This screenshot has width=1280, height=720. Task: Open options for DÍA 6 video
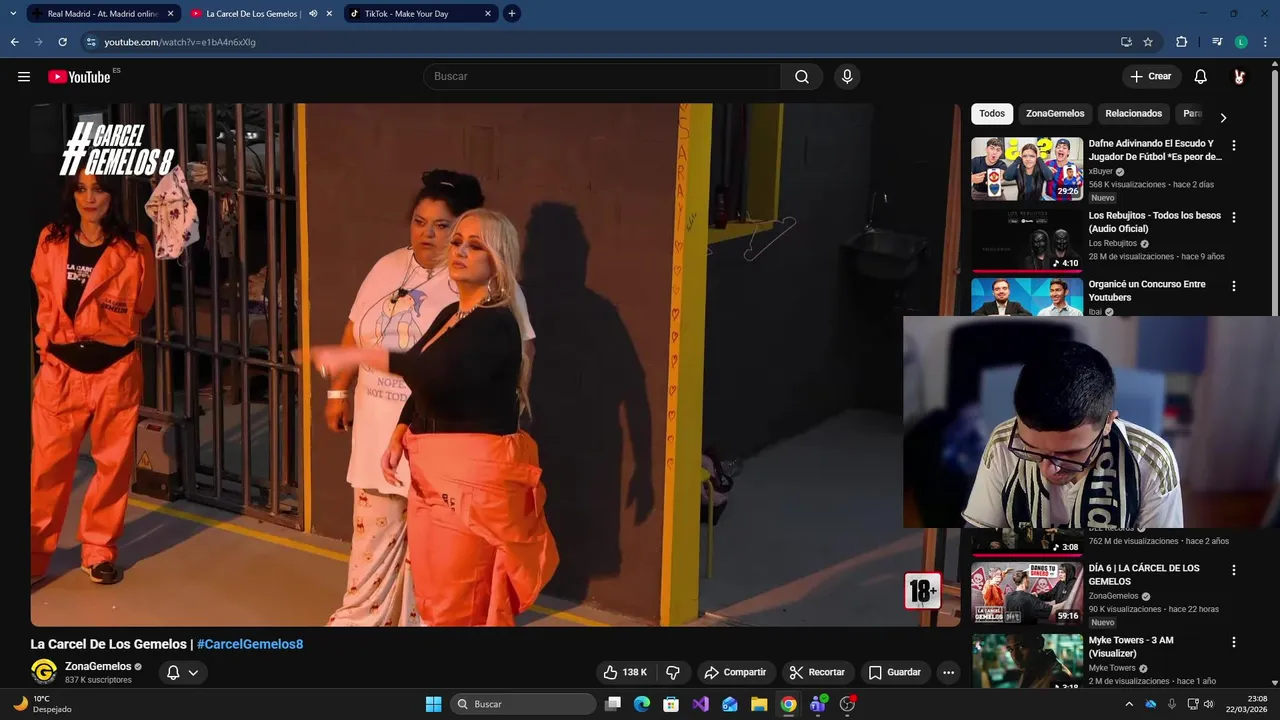point(1234,570)
